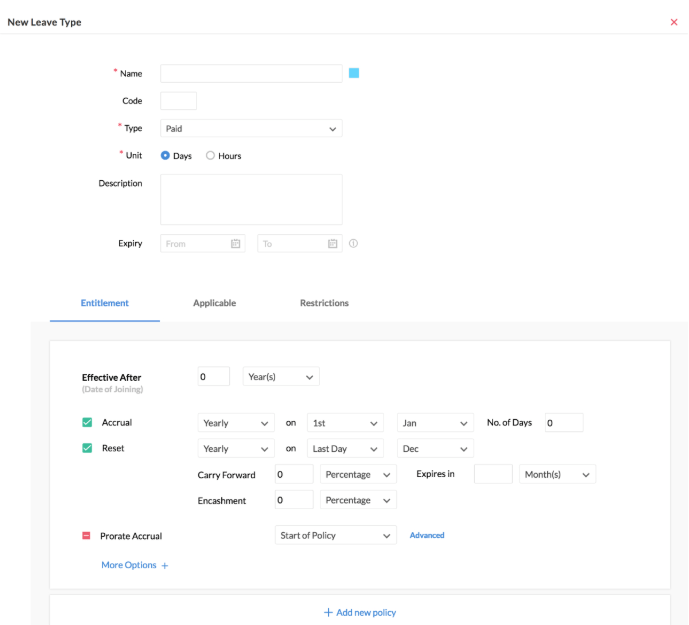The height and width of the screenshot is (625, 689).
Task: Open the Expiry To calendar icon
Action: [332, 243]
